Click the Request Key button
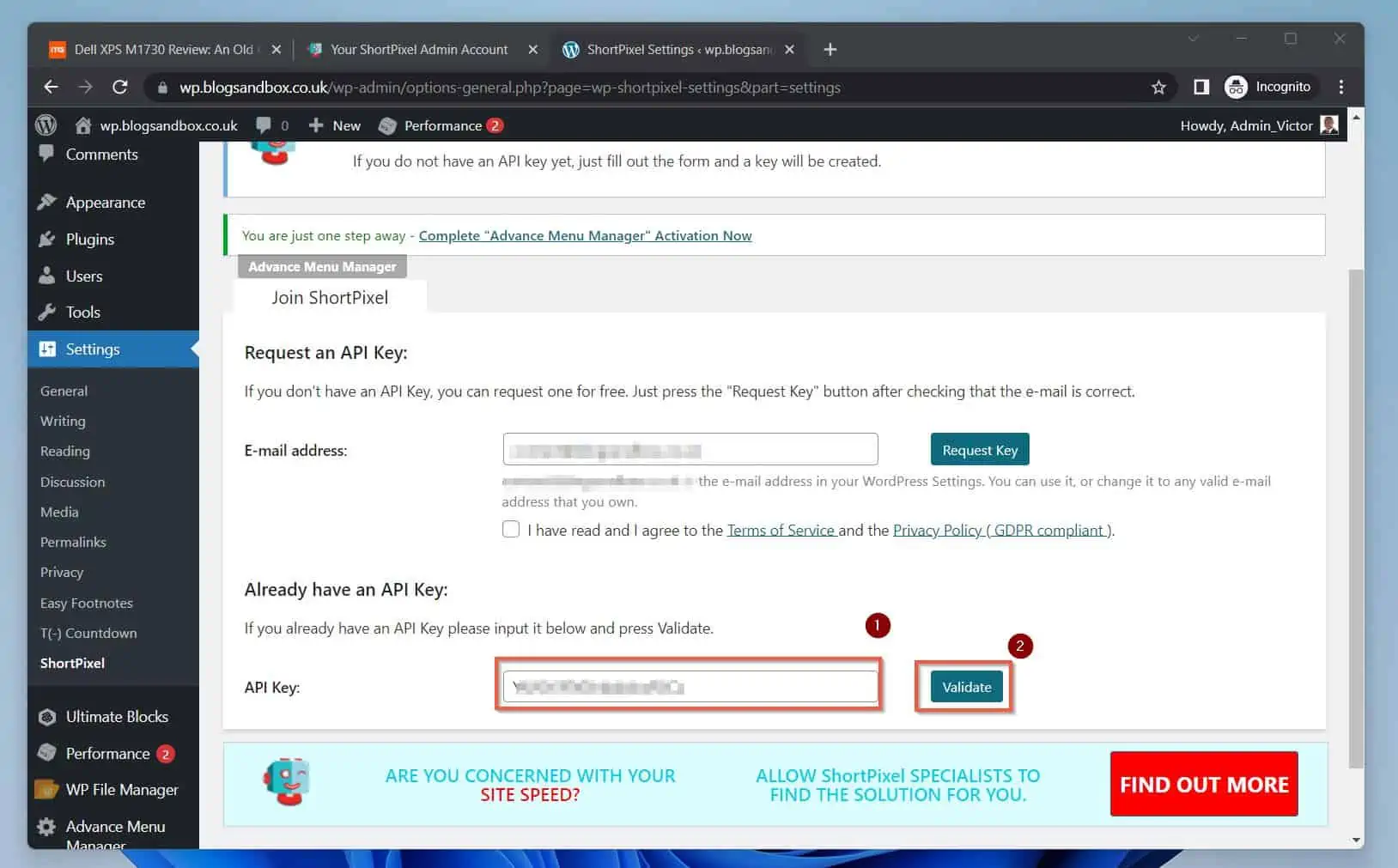Viewport: 1398px width, 868px height. coord(980,450)
